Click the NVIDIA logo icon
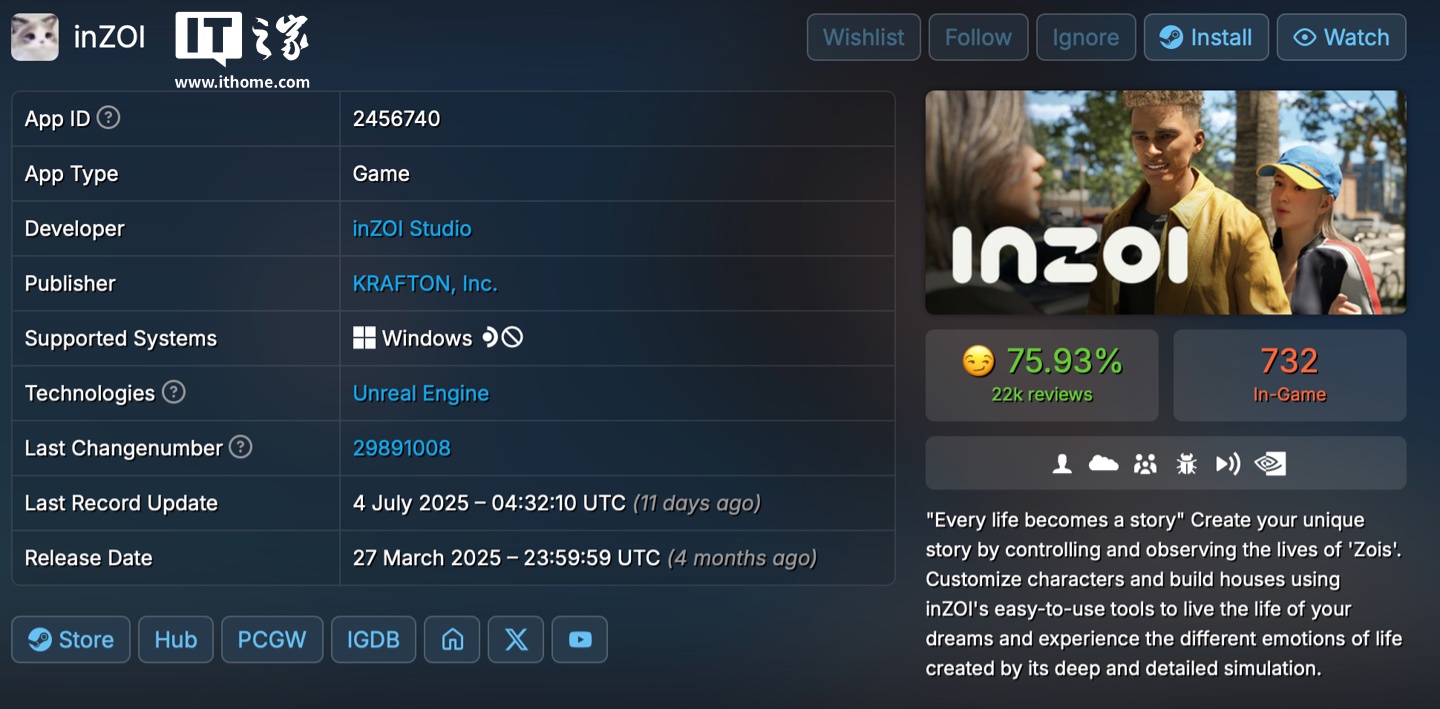The width and height of the screenshot is (1440, 709). click(1270, 463)
